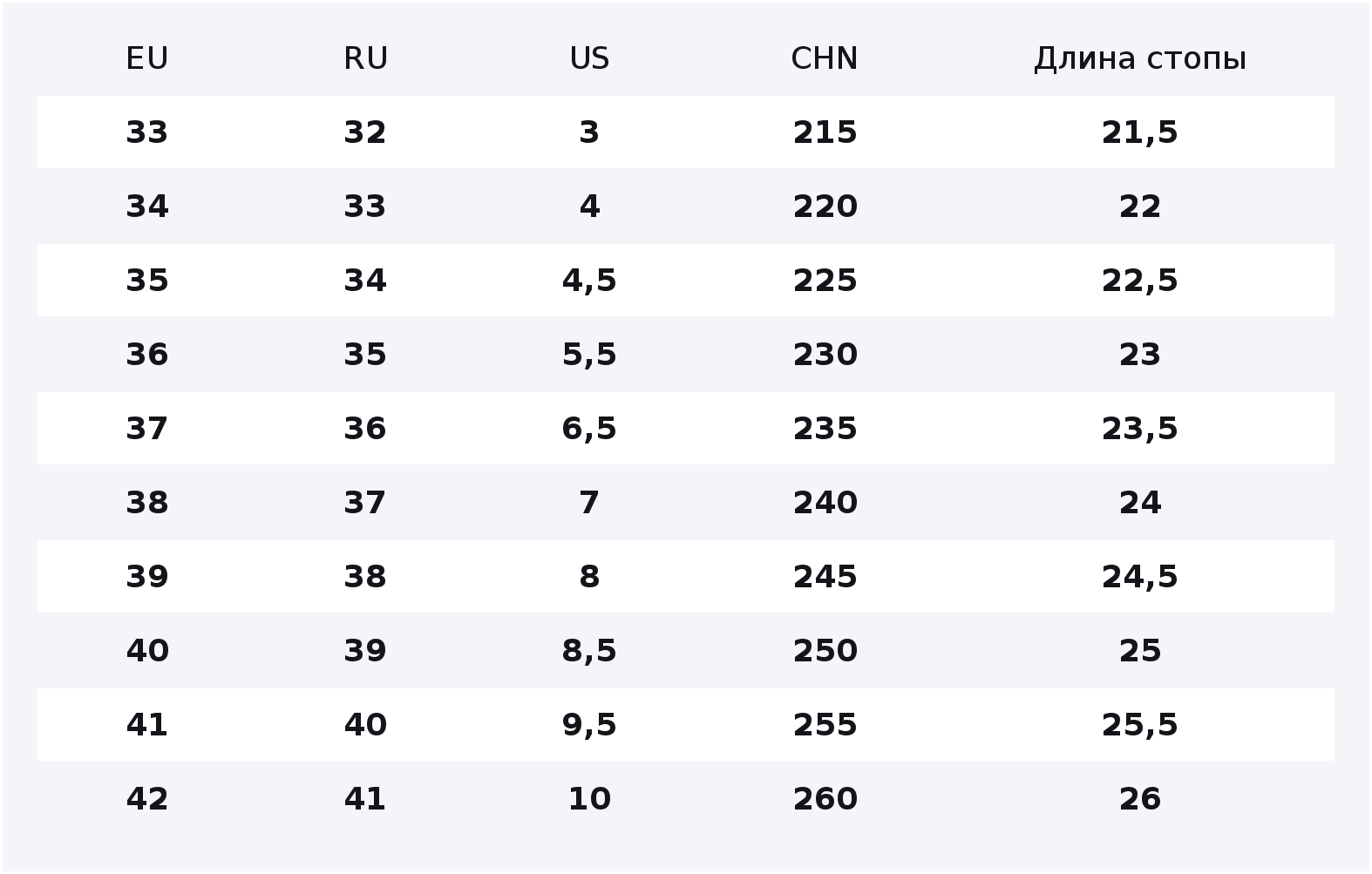
Task: Click the EU column header
Action: [x=147, y=58]
